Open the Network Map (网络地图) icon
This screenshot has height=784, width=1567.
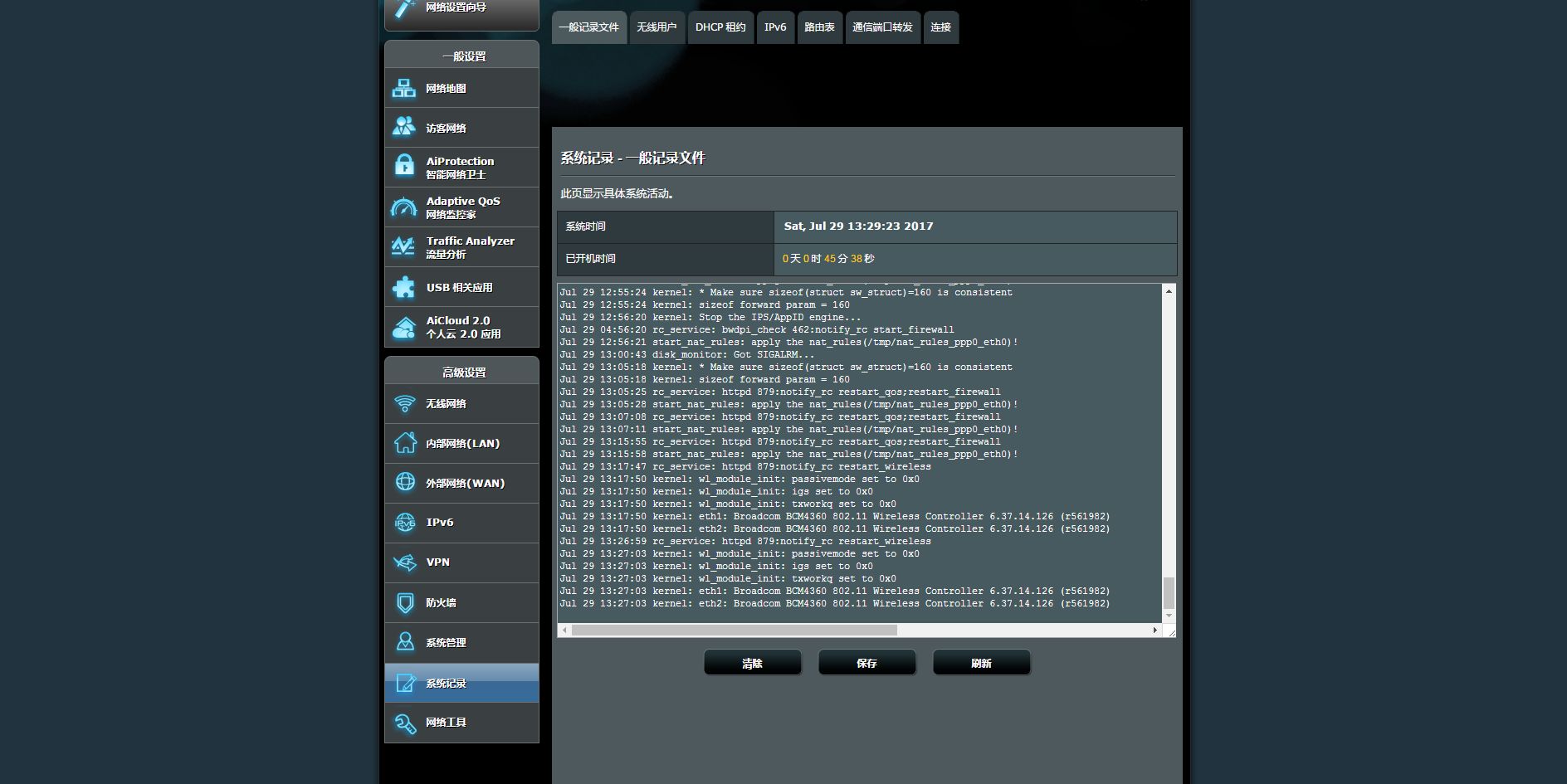point(404,88)
